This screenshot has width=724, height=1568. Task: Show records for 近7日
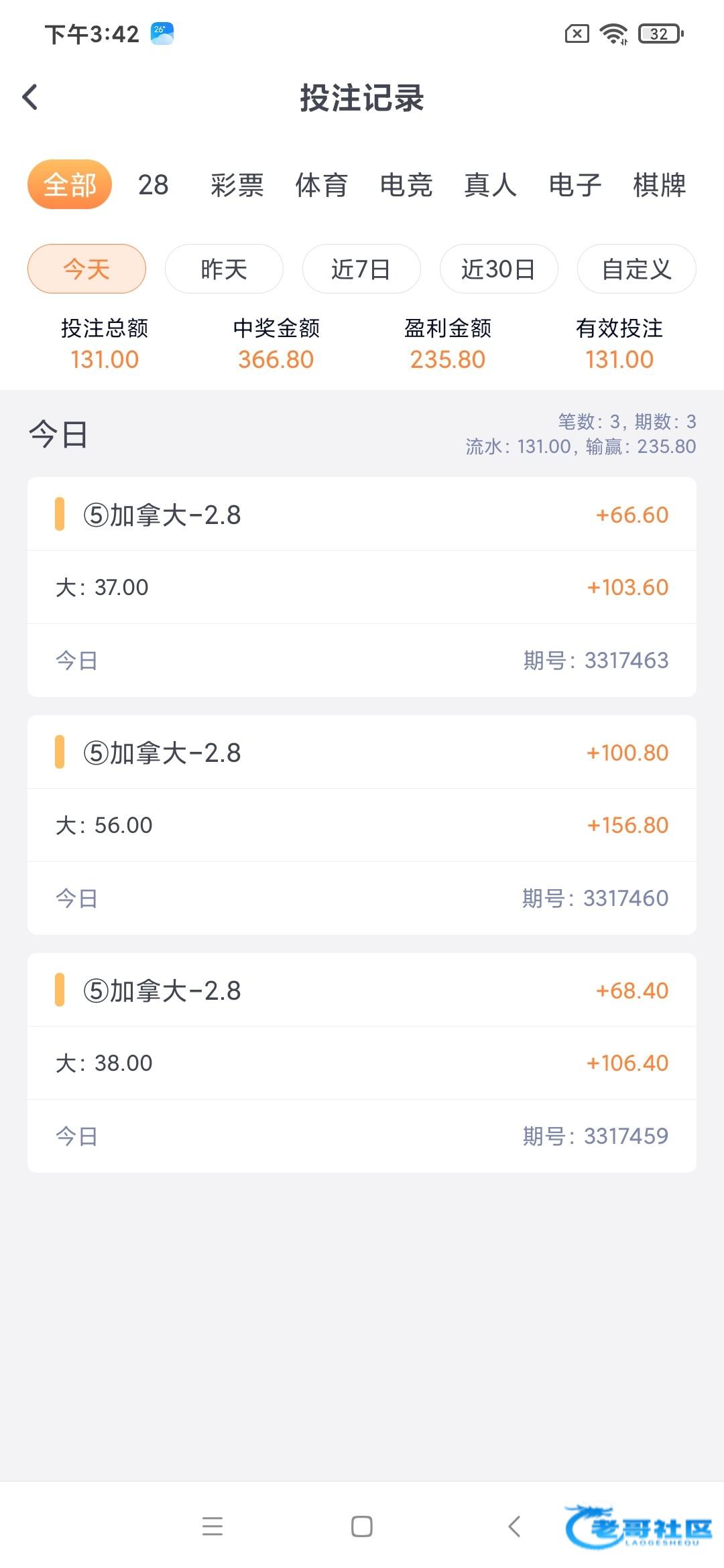[x=361, y=269]
